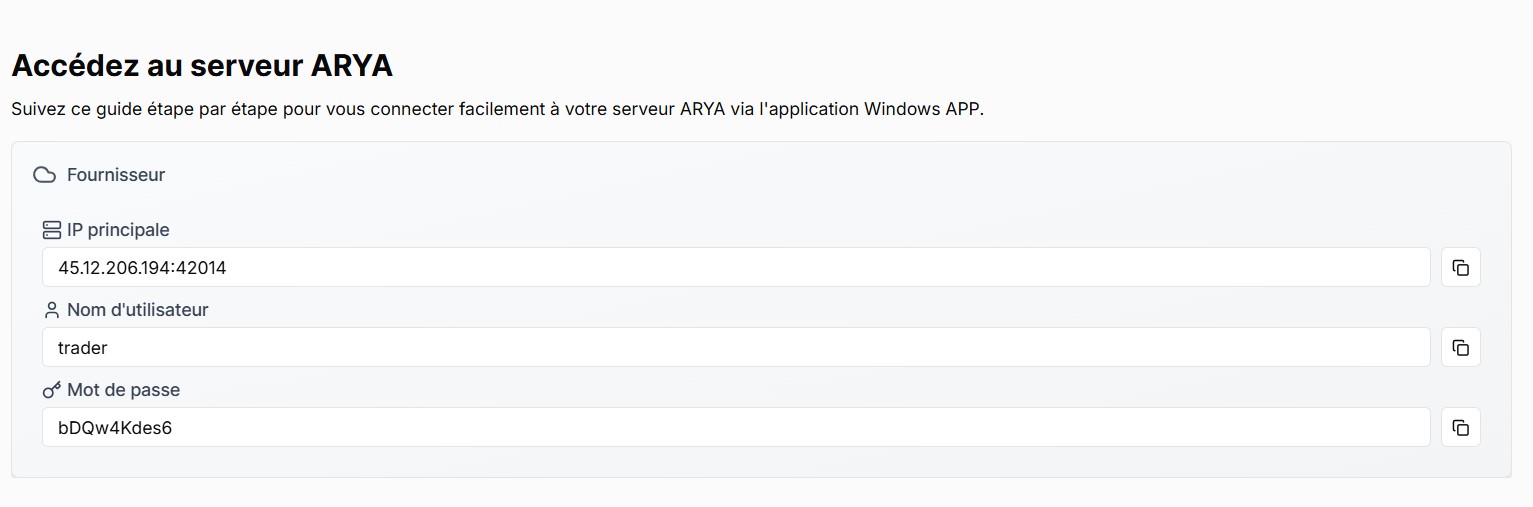Click the server icon beside IP principale
Image resolution: width=1533 pixels, height=507 pixels.
(x=52, y=230)
